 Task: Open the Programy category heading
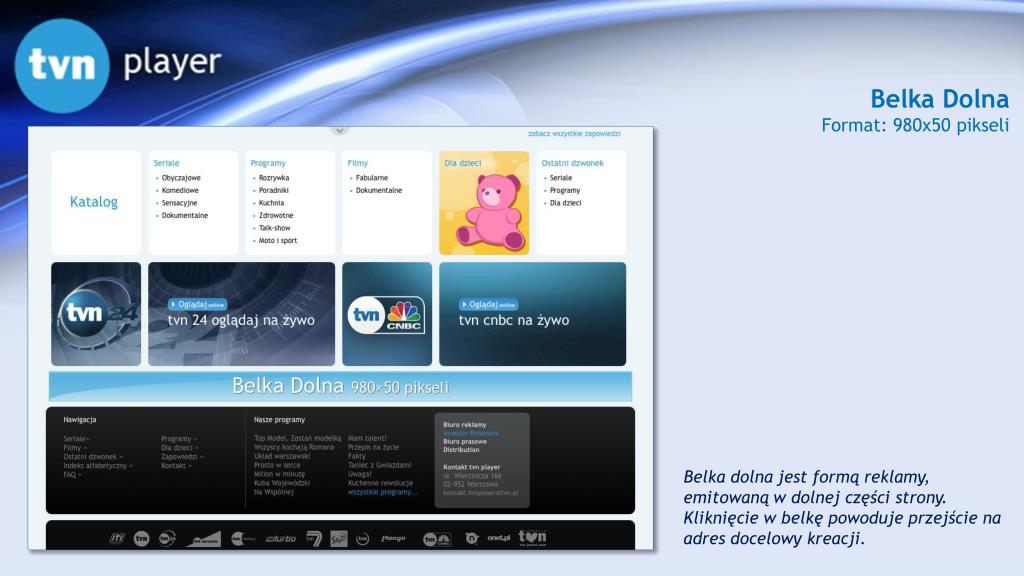coord(268,163)
